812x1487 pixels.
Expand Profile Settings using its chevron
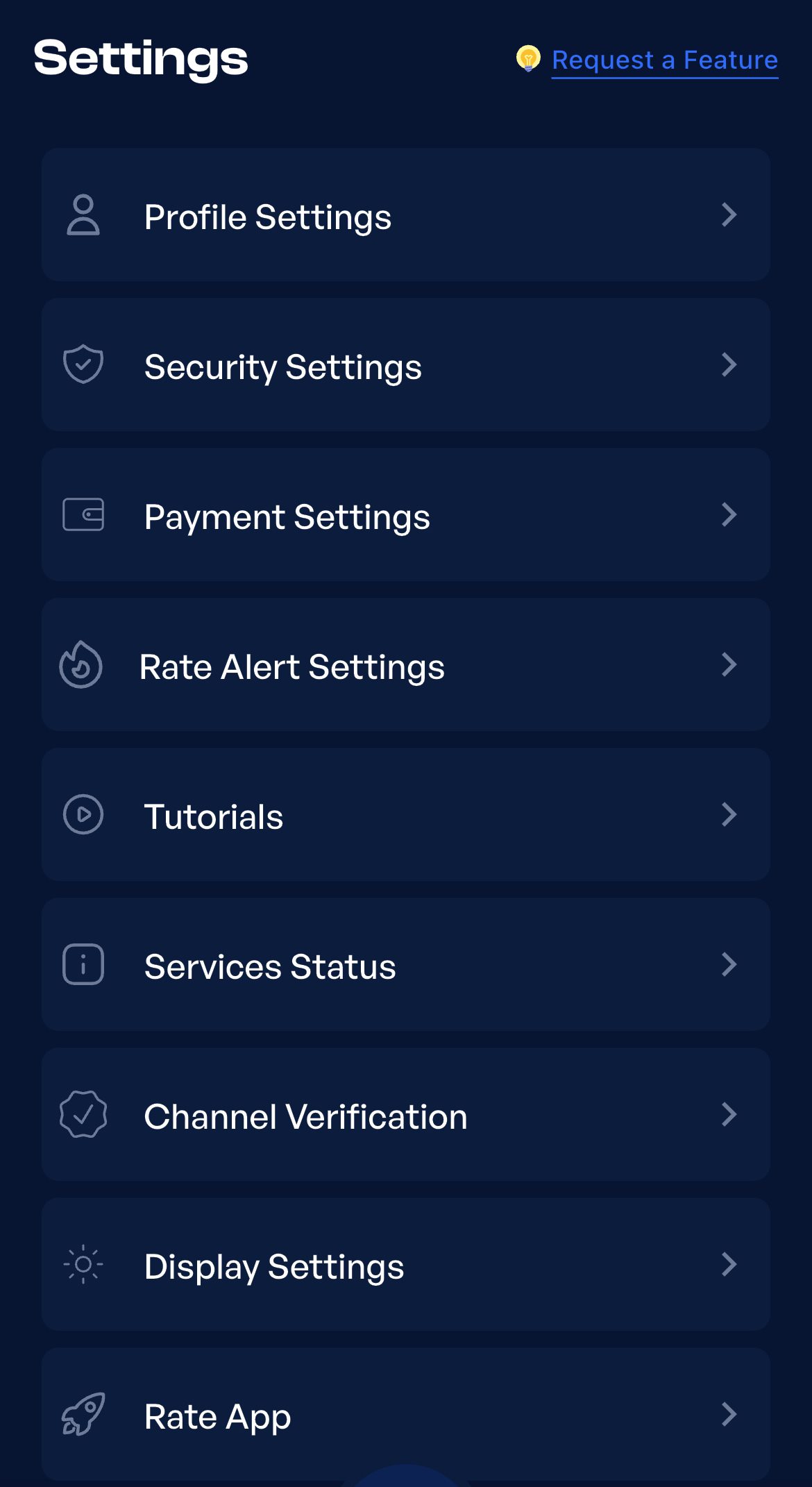729,215
